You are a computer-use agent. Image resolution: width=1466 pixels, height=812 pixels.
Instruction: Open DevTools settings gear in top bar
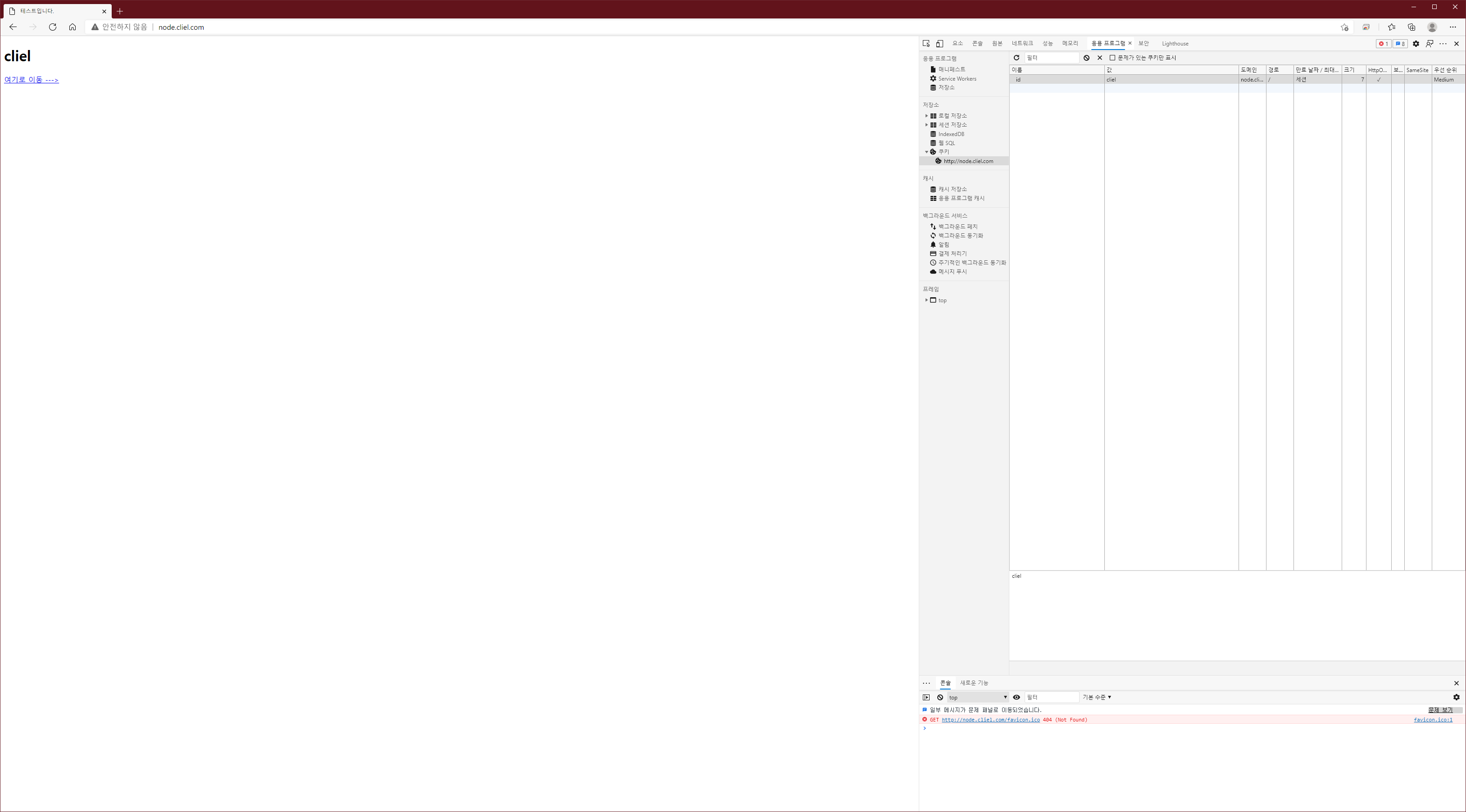(x=1416, y=43)
